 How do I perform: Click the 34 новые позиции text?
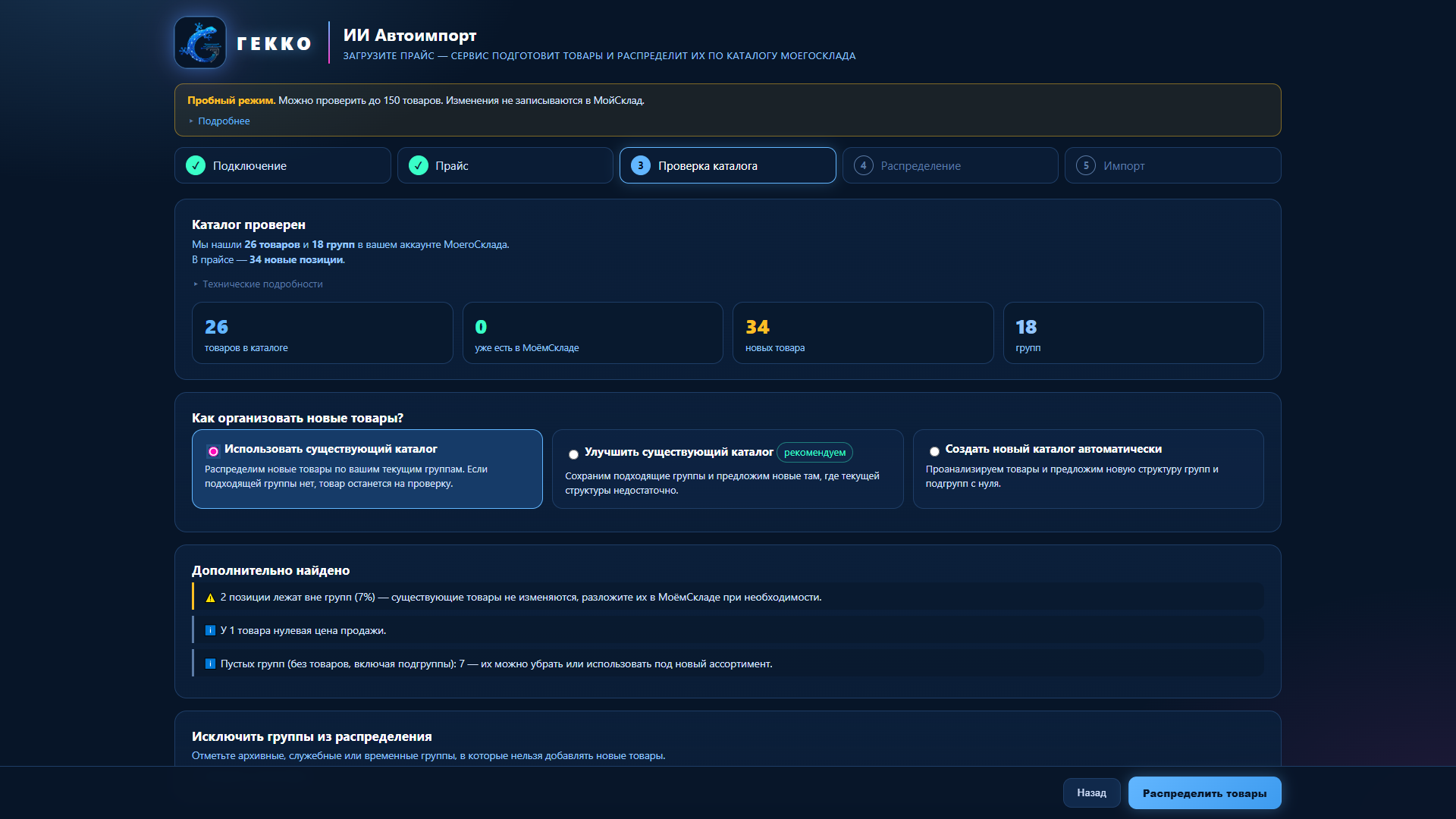point(297,259)
